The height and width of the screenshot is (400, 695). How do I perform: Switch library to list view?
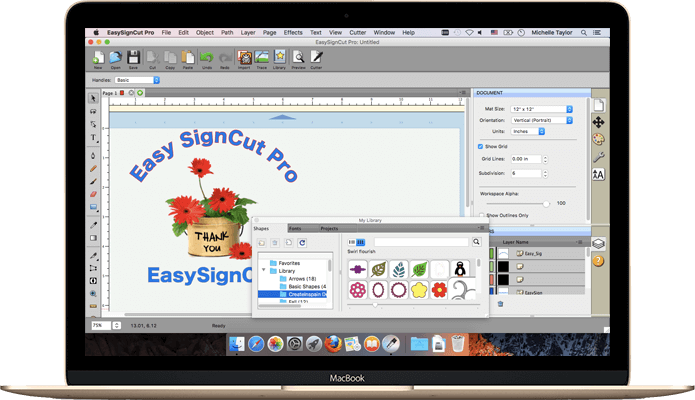point(352,242)
